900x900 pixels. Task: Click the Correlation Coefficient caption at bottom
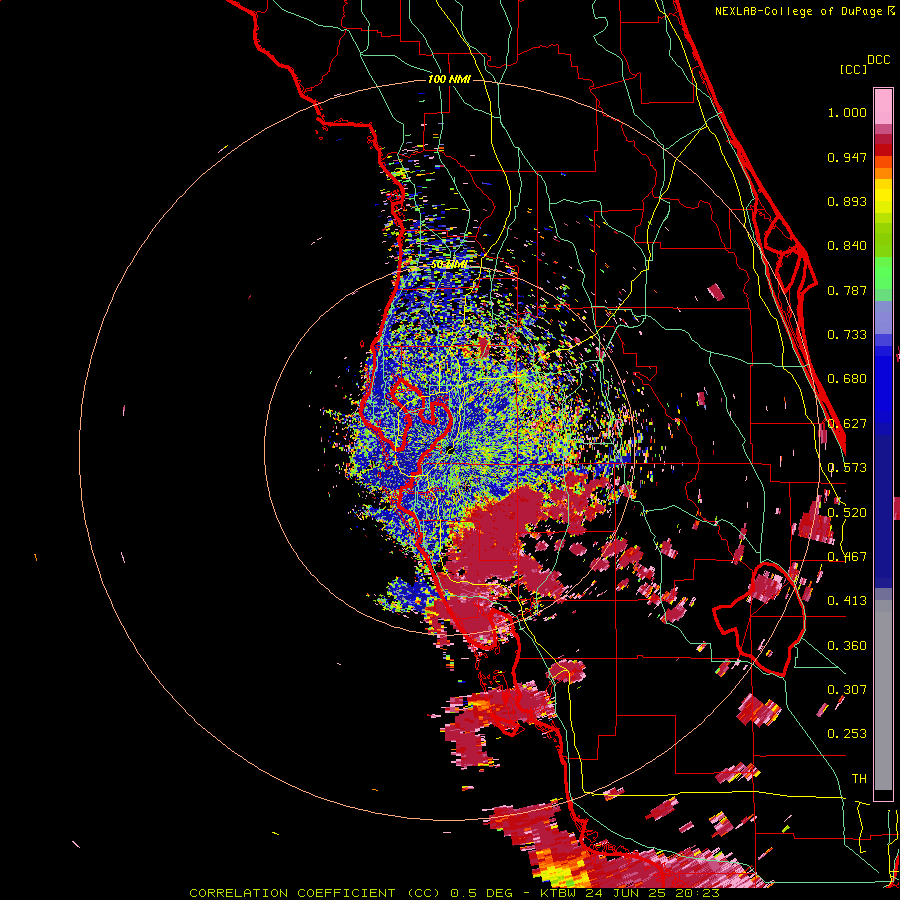click(454, 893)
